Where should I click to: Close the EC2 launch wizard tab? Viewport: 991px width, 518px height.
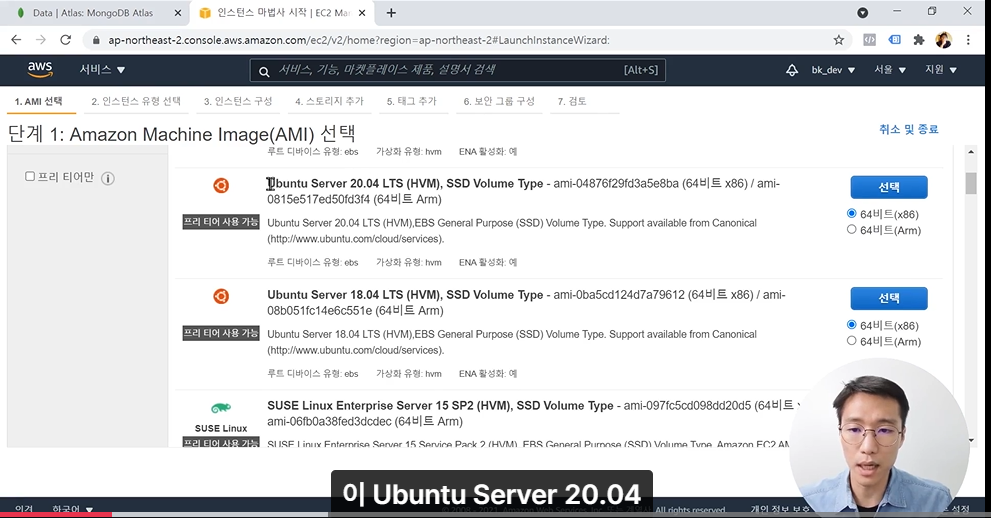pyautogui.click(x=362, y=13)
